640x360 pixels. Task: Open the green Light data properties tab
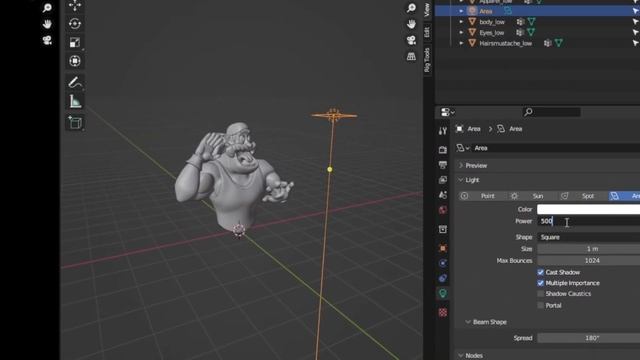tap(443, 293)
